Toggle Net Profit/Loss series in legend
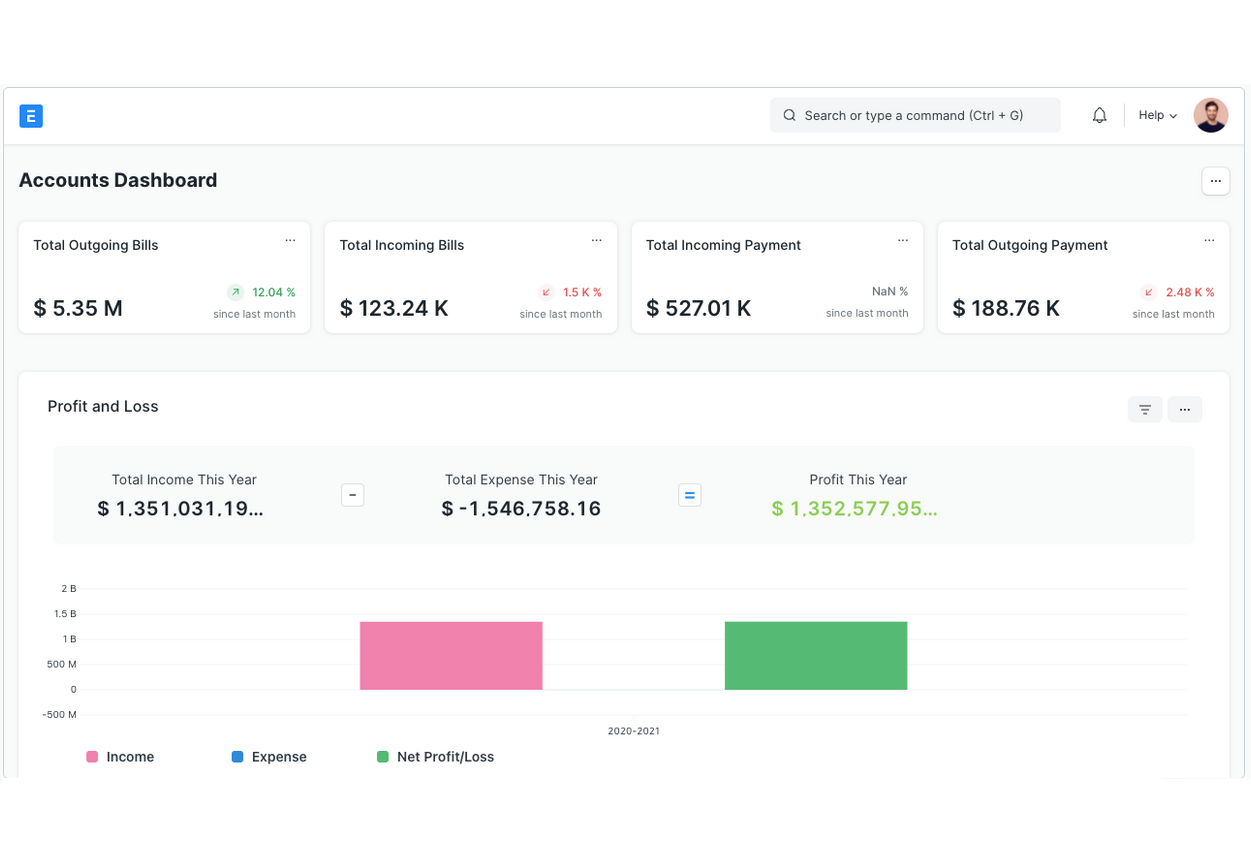 435,757
